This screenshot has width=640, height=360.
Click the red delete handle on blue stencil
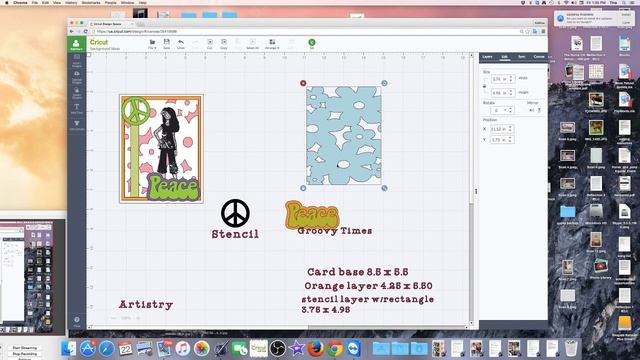(303, 83)
